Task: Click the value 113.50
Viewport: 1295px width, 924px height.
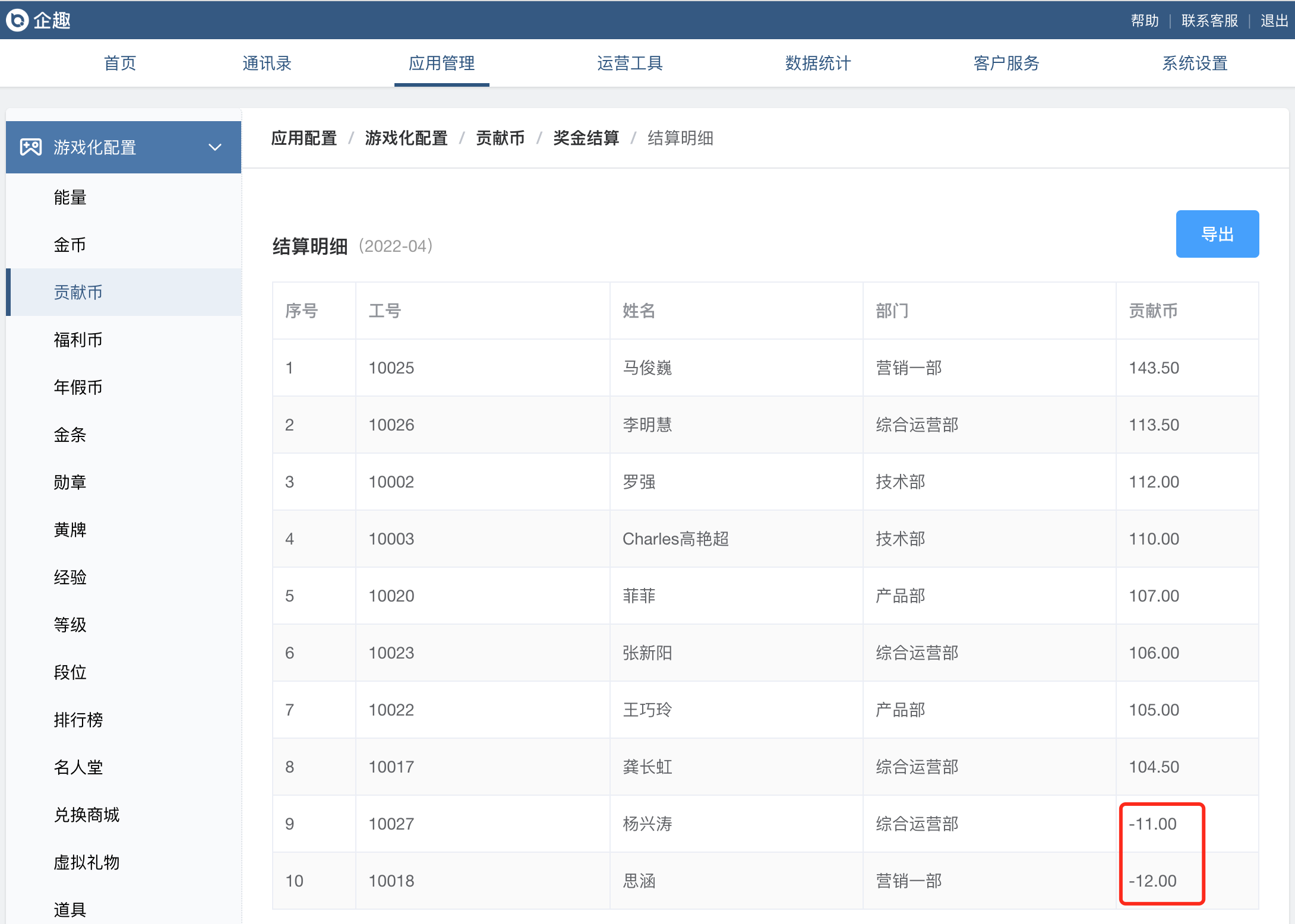Action: pos(1154,425)
